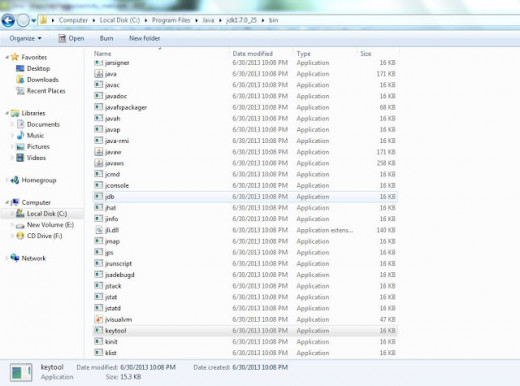Click the Open toolbar button
The width and height of the screenshot is (520, 386).
pyautogui.click(x=71, y=38)
